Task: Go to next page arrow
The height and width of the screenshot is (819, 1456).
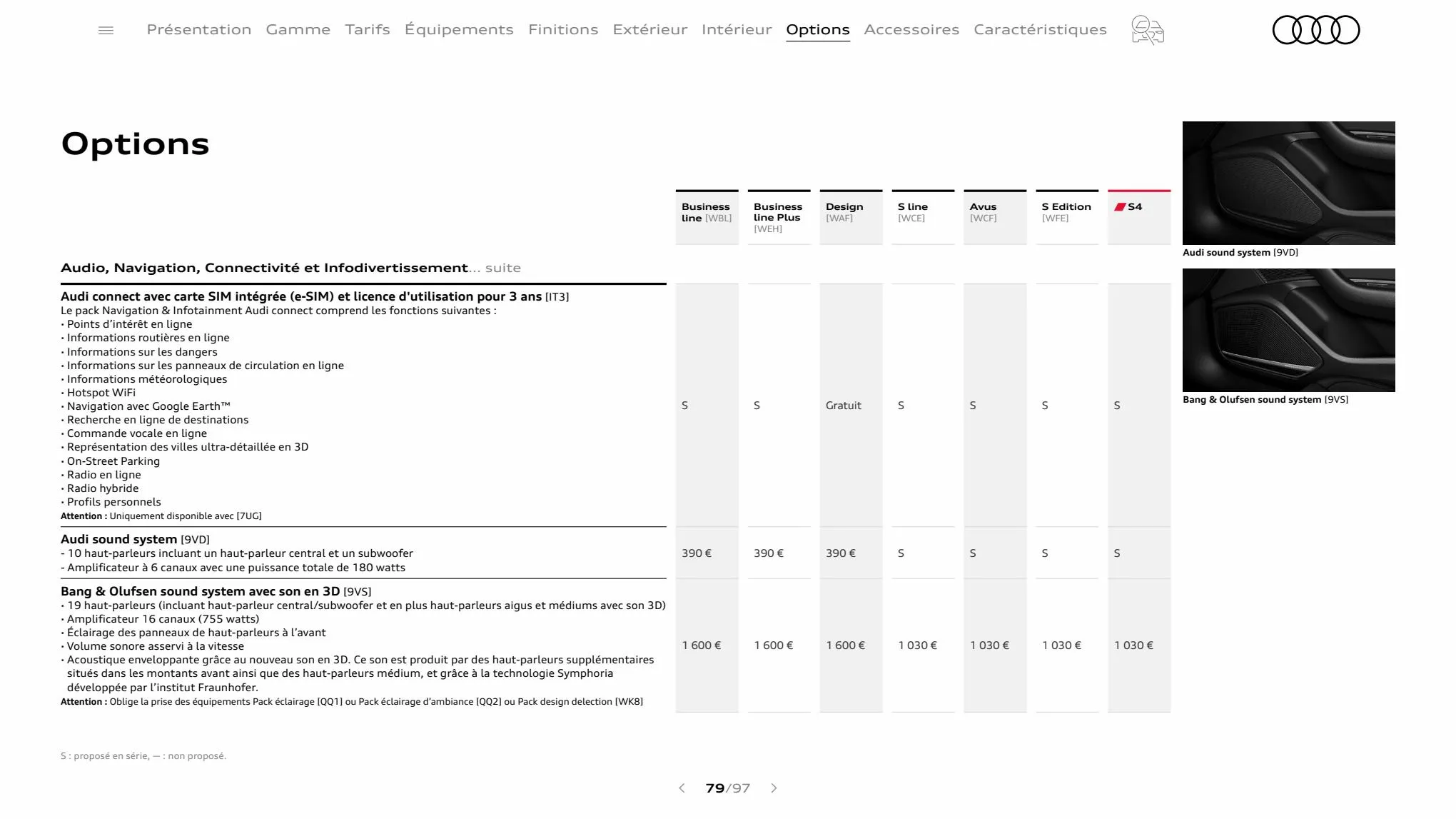Action: pos(774,788)
